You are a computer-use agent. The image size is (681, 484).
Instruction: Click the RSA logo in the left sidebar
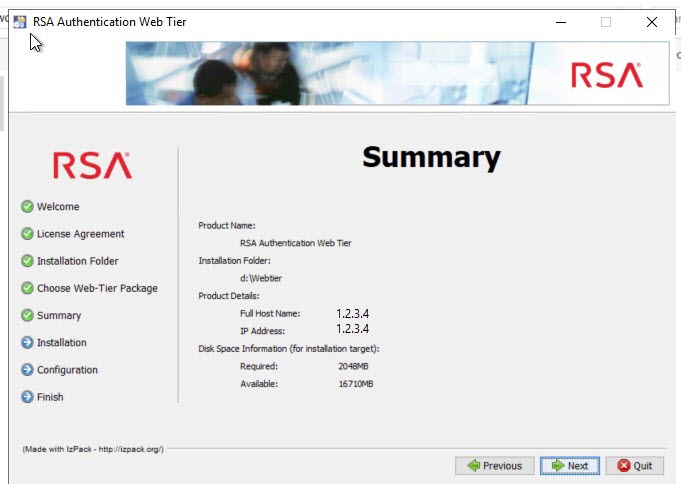(92, 165)
